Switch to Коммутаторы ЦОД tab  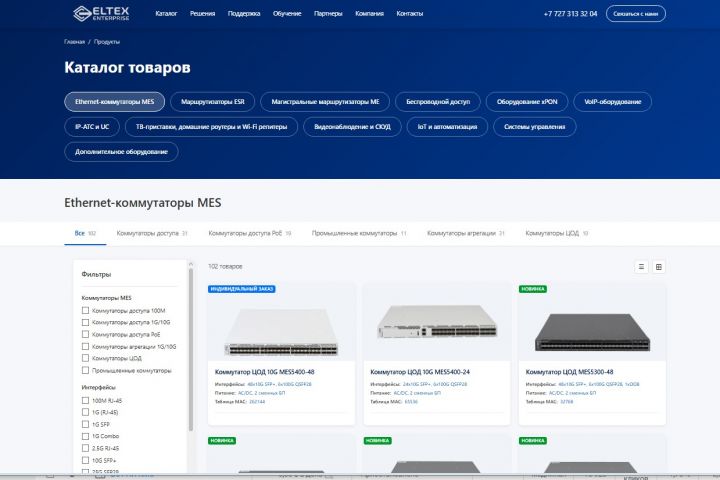557,233
